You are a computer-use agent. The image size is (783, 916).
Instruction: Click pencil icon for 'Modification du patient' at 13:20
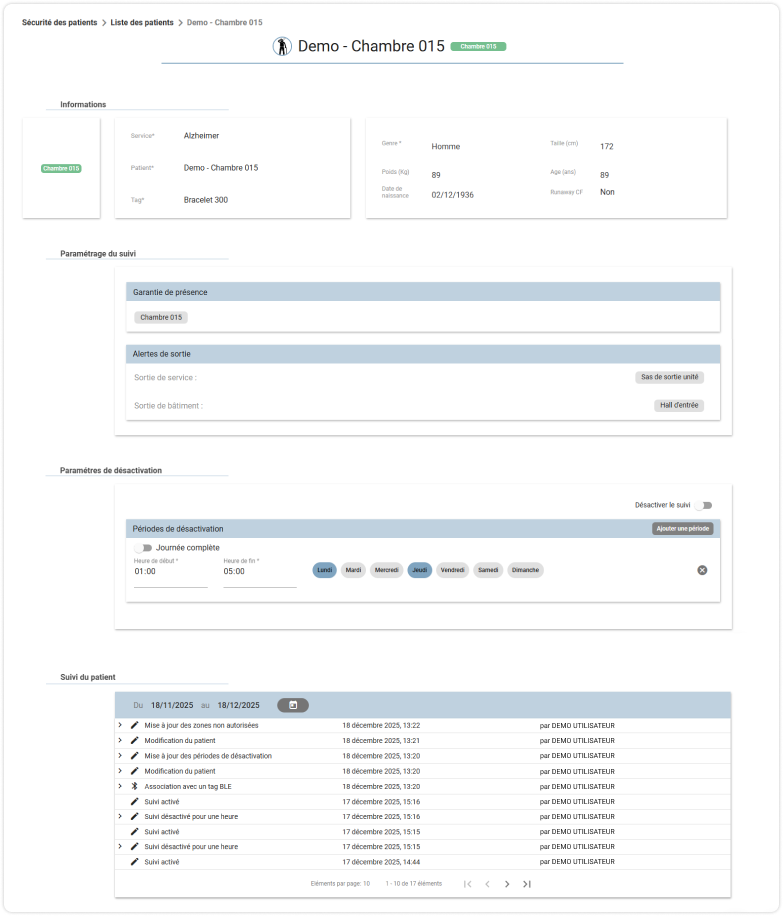(134, 771)
